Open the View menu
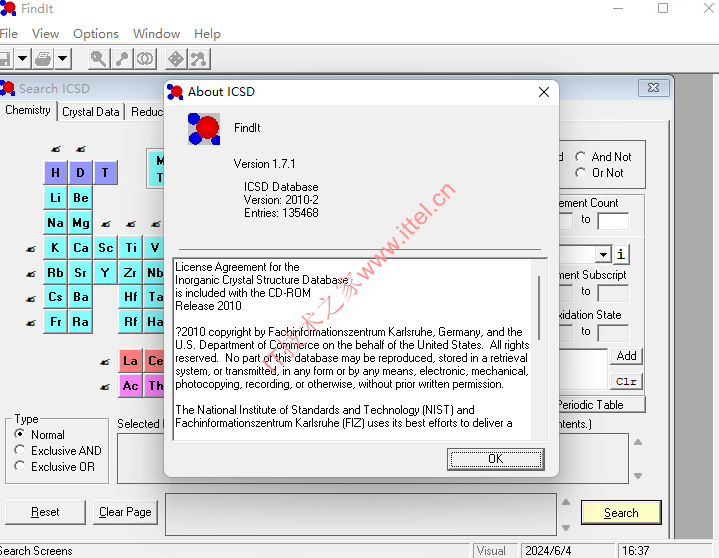The width and height of the screenshot is (719, 558). coord(45,33)
